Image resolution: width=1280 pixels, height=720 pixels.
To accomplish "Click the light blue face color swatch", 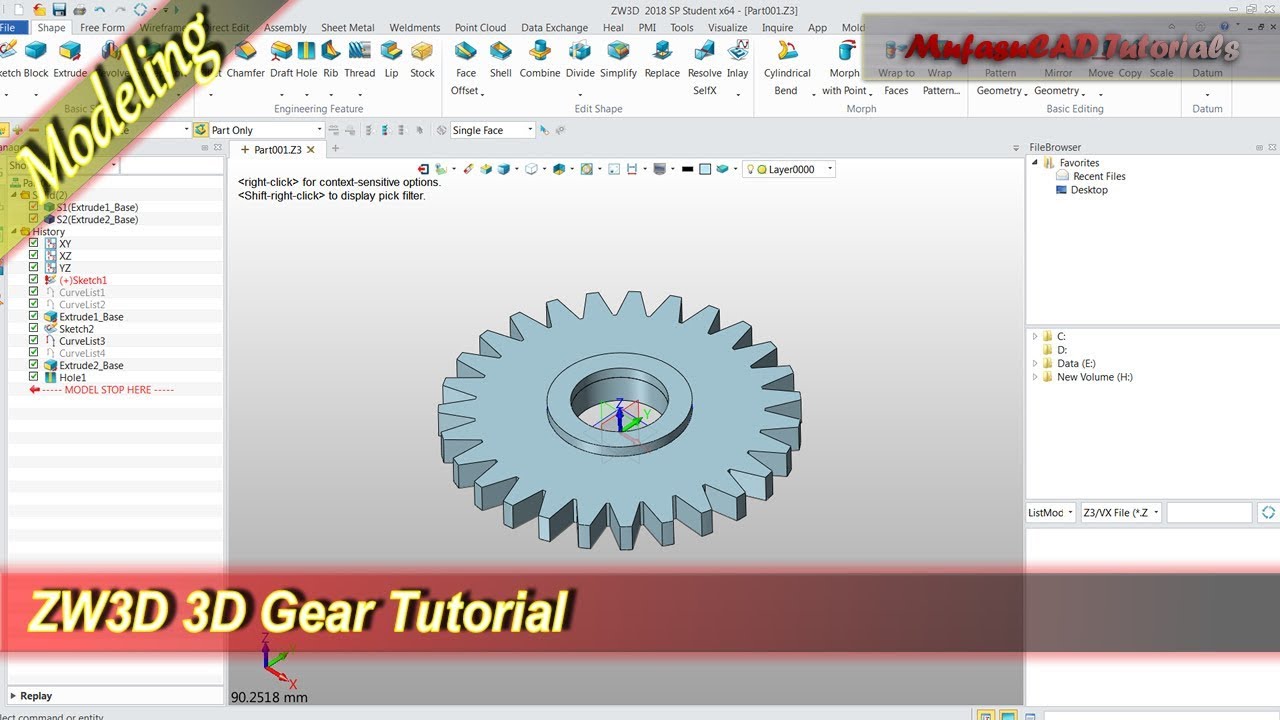I will pyautogui.click(x=705, y=169).
